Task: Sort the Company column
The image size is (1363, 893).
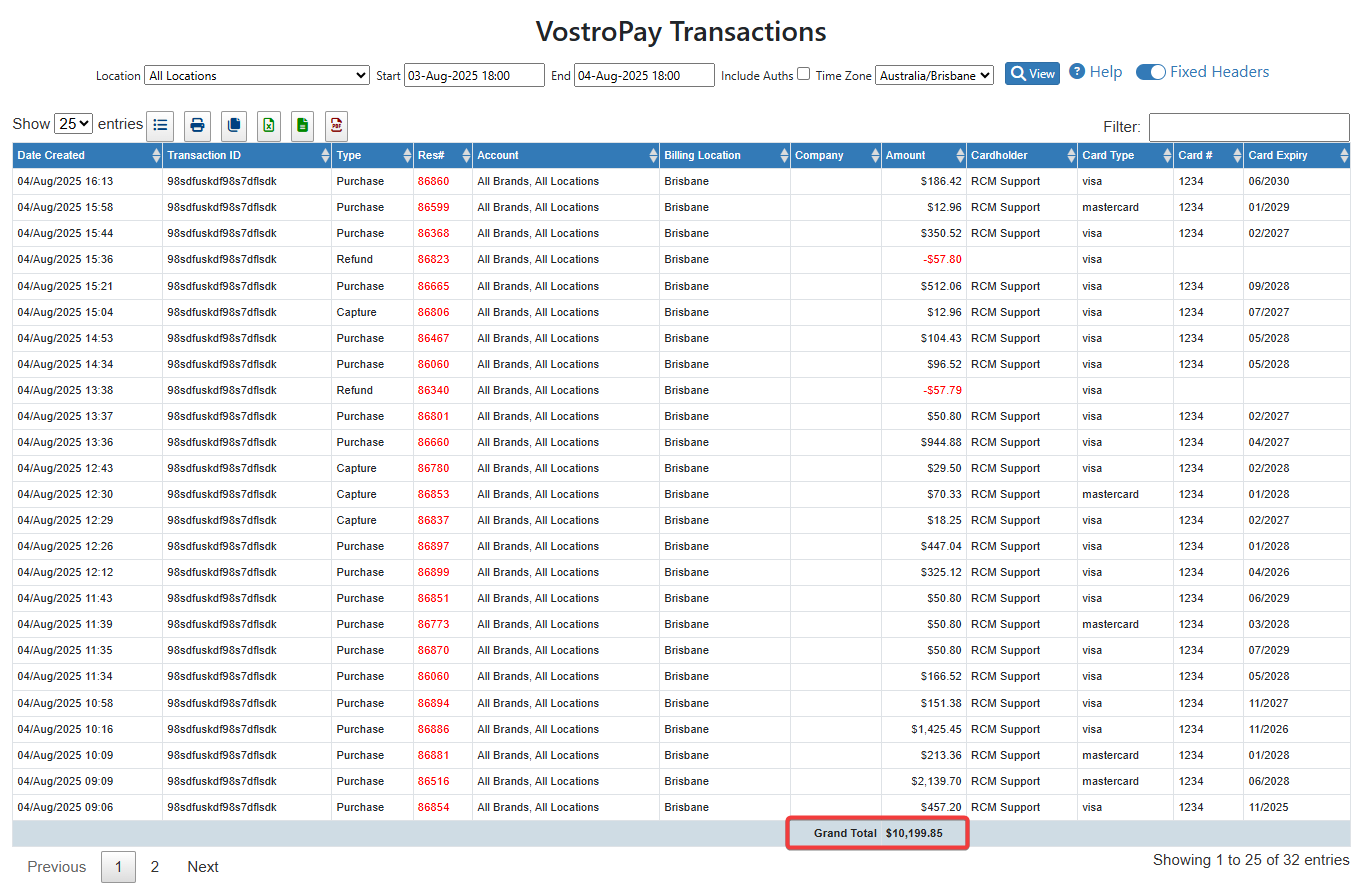Action: coord(875,156)
